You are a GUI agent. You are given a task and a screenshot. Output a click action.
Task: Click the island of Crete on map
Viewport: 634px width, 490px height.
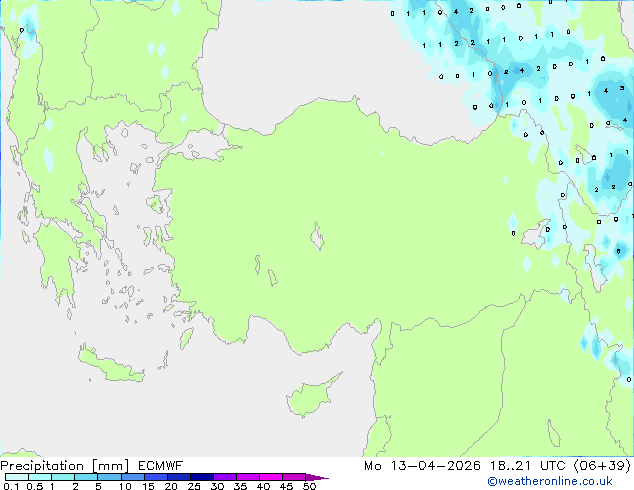[x=111, y=365]
